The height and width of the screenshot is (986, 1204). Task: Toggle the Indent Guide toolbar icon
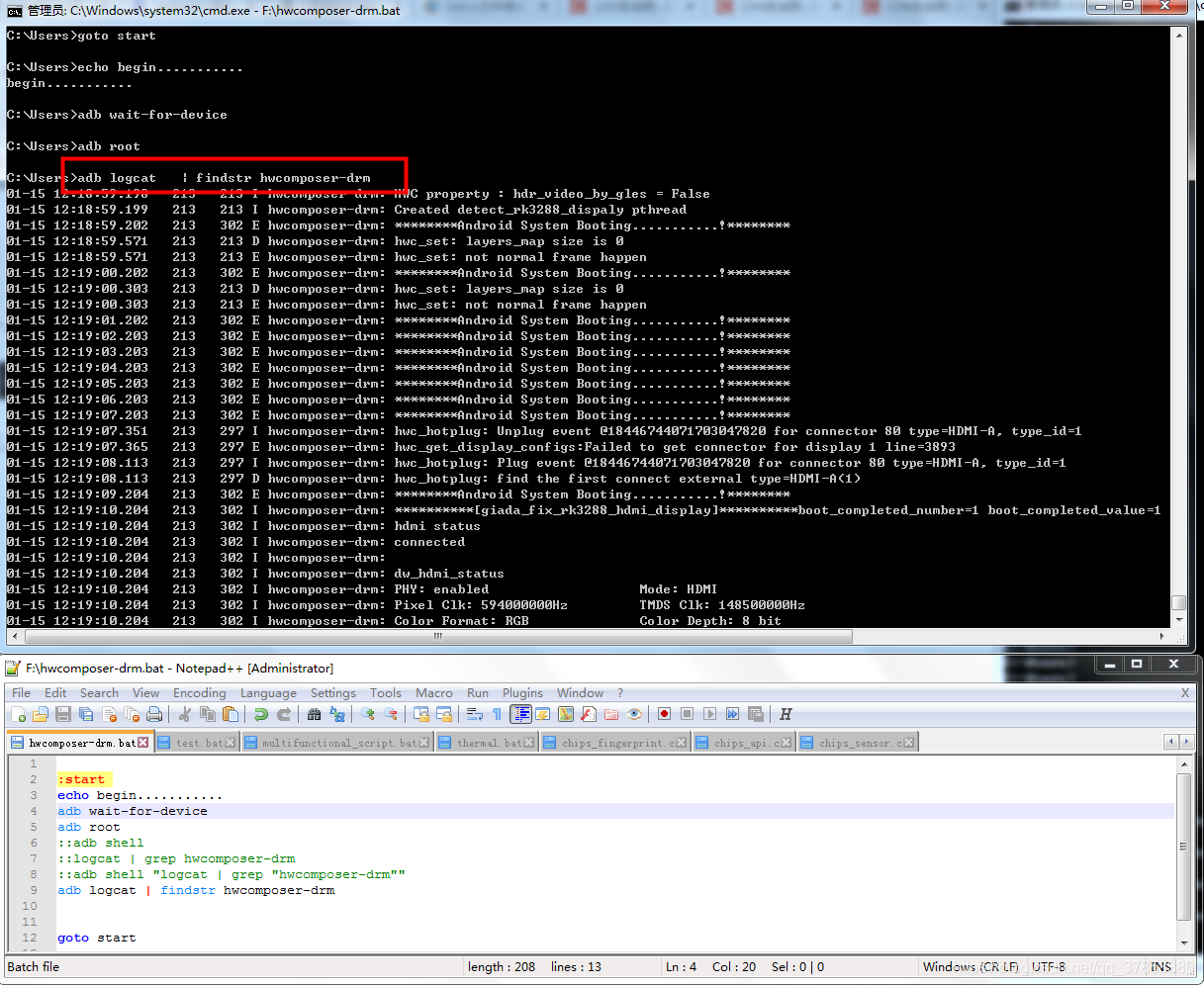[520, 714]
